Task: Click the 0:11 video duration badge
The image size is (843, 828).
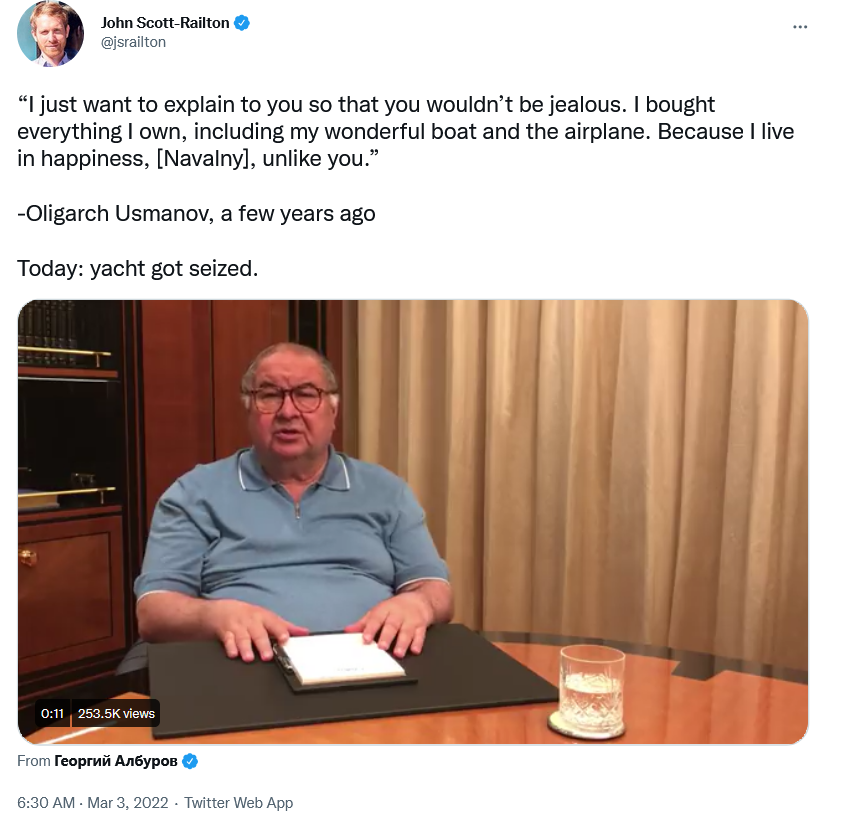Action: point(52,713)
